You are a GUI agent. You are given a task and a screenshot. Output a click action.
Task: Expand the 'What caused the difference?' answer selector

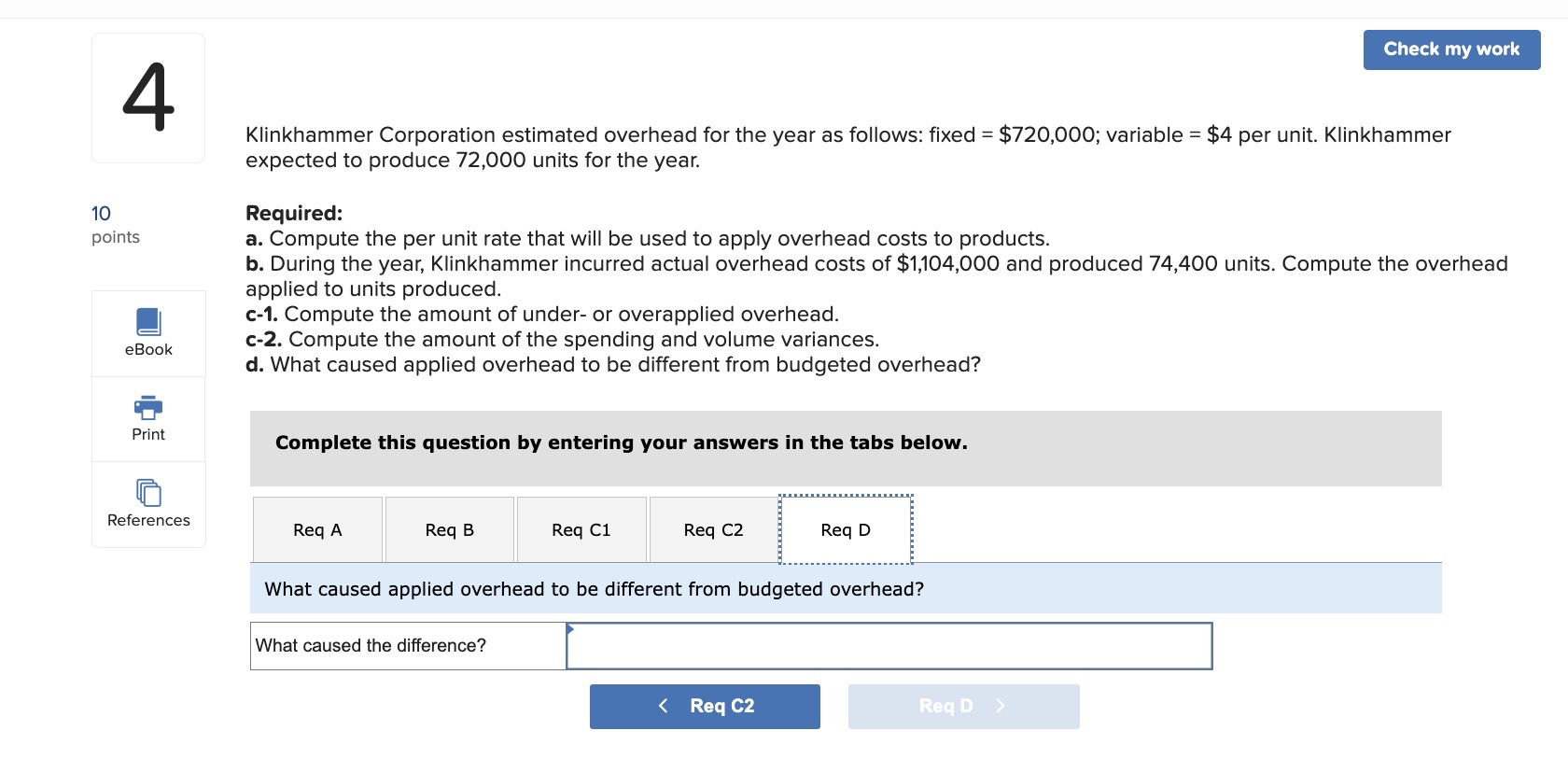coord(887,645)
